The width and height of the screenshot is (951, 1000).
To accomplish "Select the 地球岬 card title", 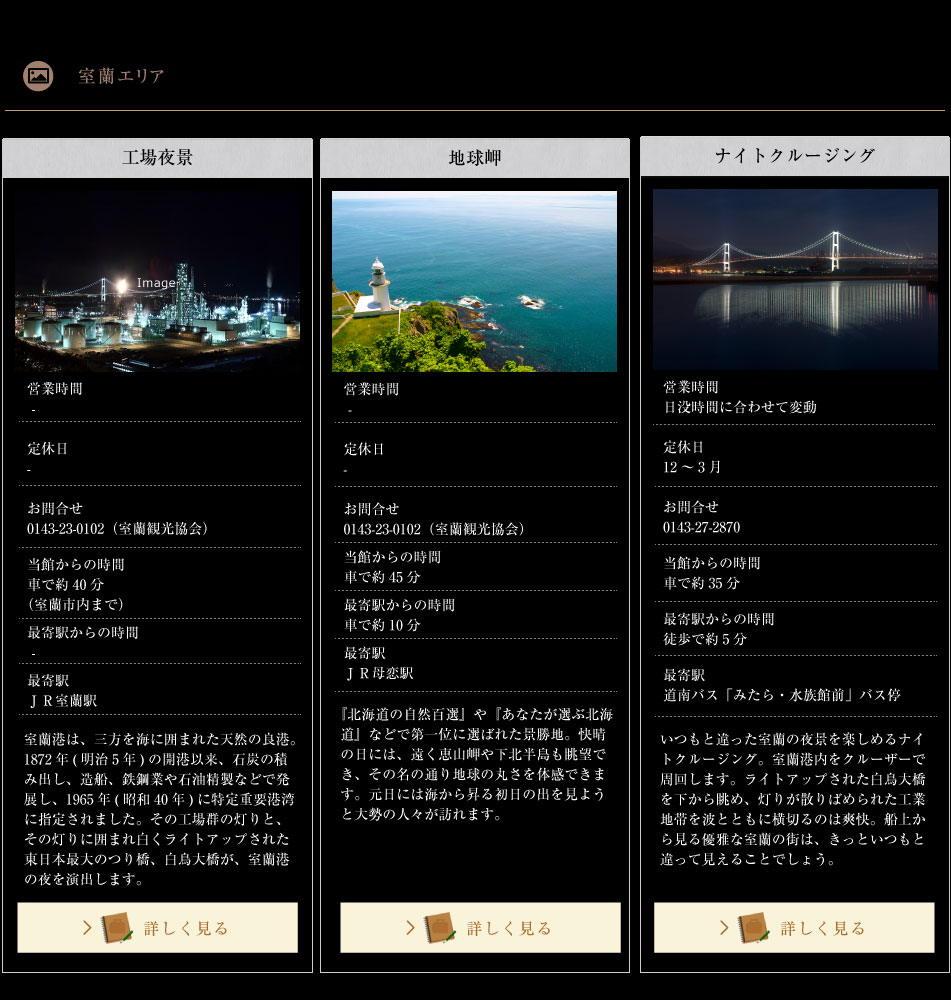I will pyautogui.click(x=475, y=158).
